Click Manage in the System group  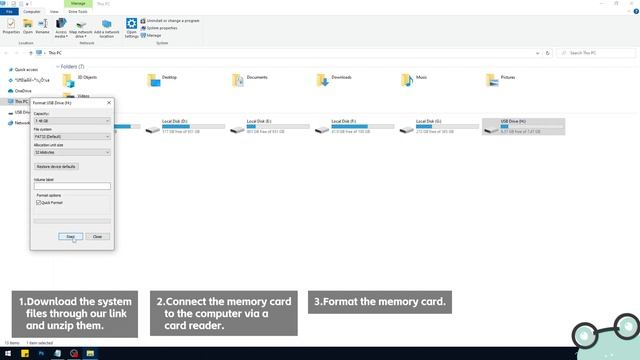151,36
